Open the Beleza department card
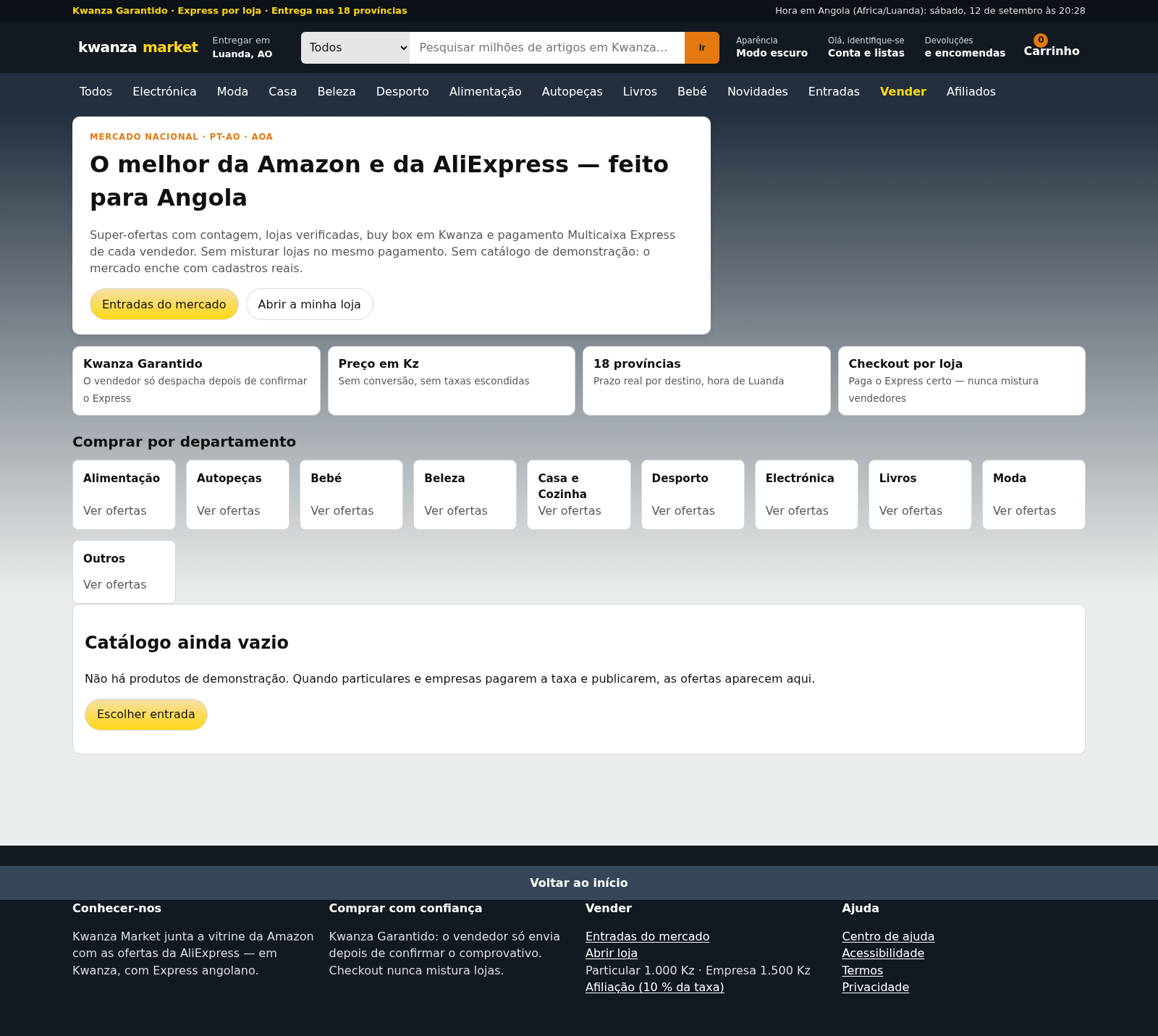Image resolution: width=1158 pixels, height=1036 pixels. (x=465, y=494)
